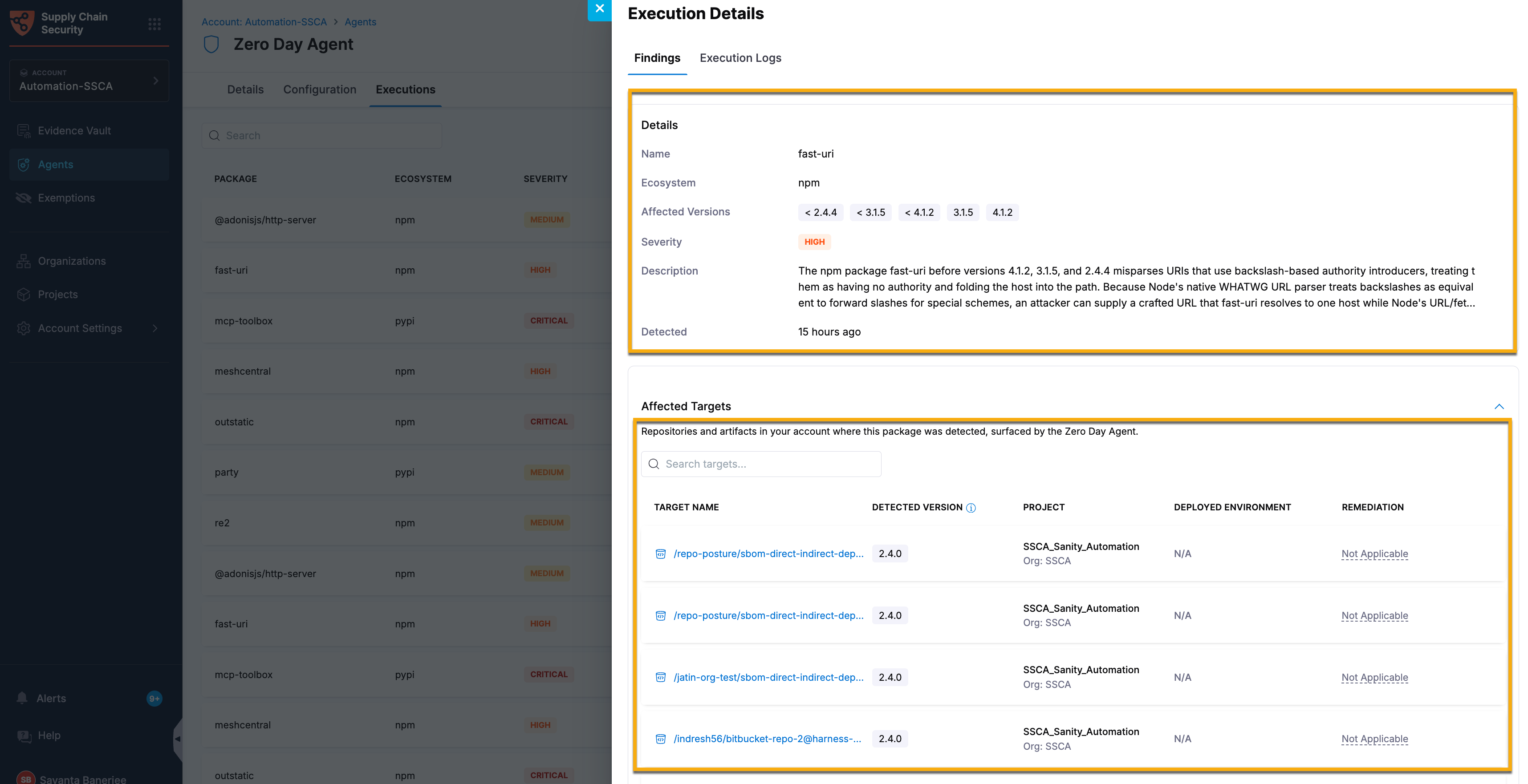The image size is (1528, 784).
Task: Open the Supply Chain Security logo
Action: coord(22,23)
